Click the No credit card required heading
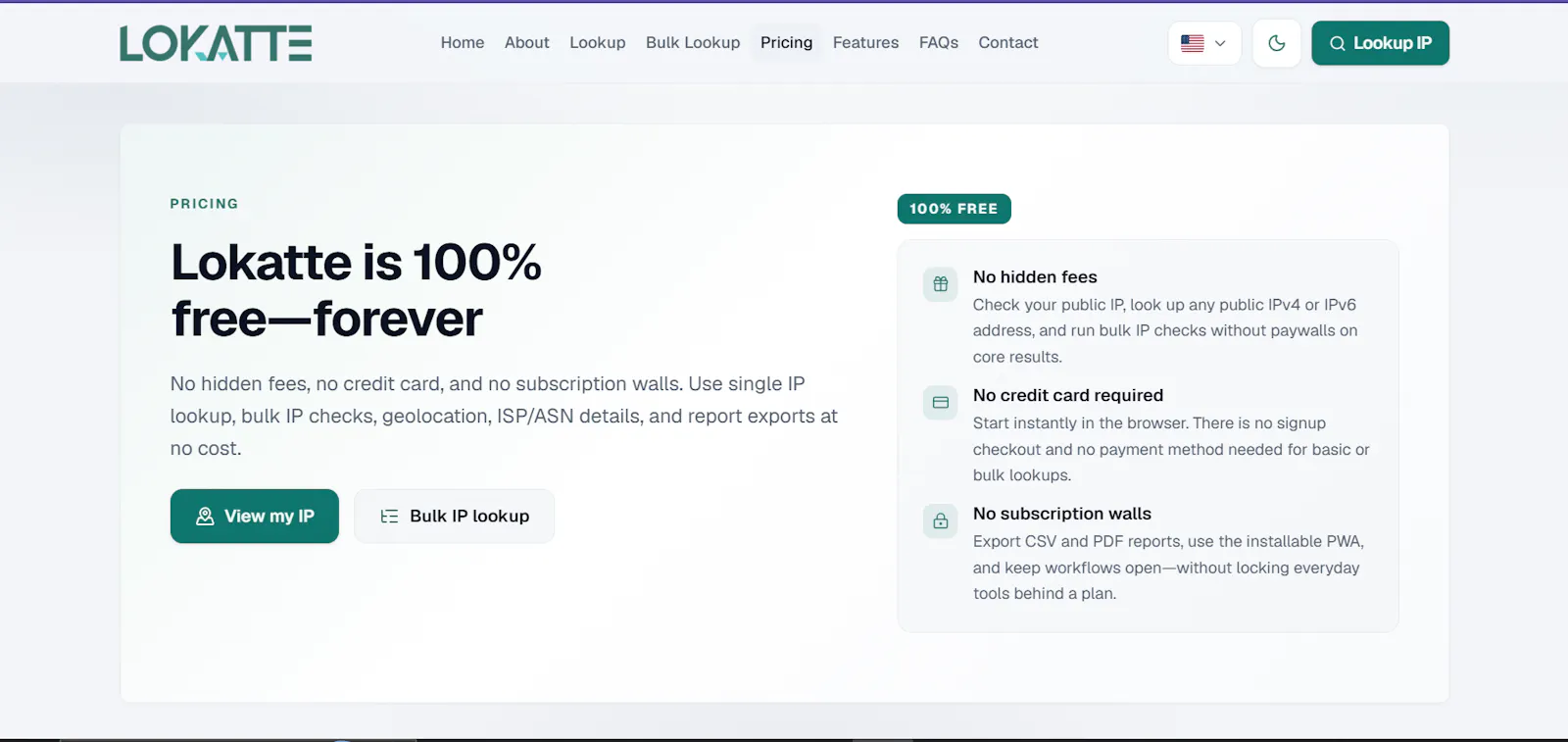Screen dimensions: 1568x742 coord(1068,396)
